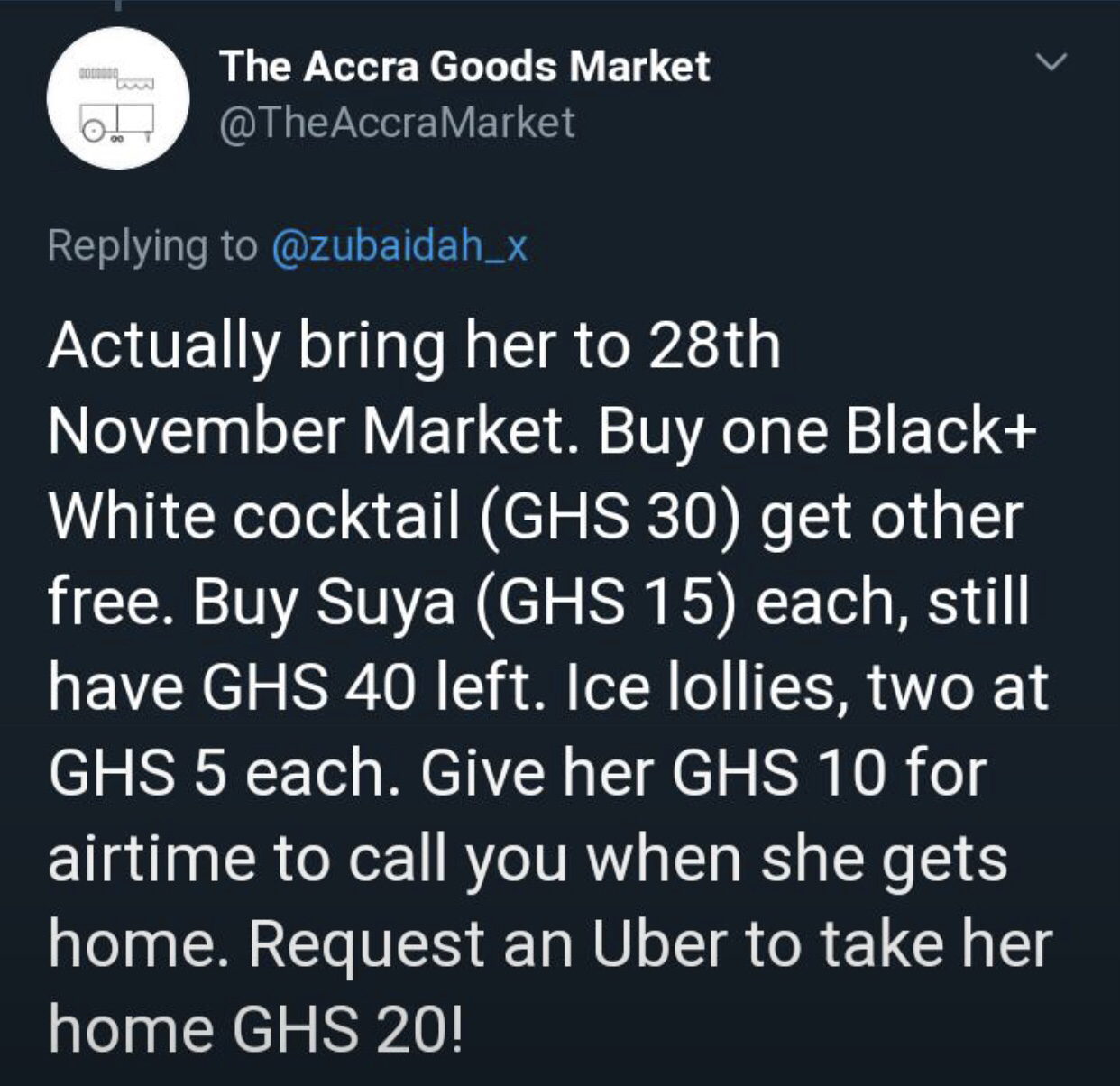Screen dimensions: 1120x1086
Task: Select the tweet body text to open thread
Action: 550,686
